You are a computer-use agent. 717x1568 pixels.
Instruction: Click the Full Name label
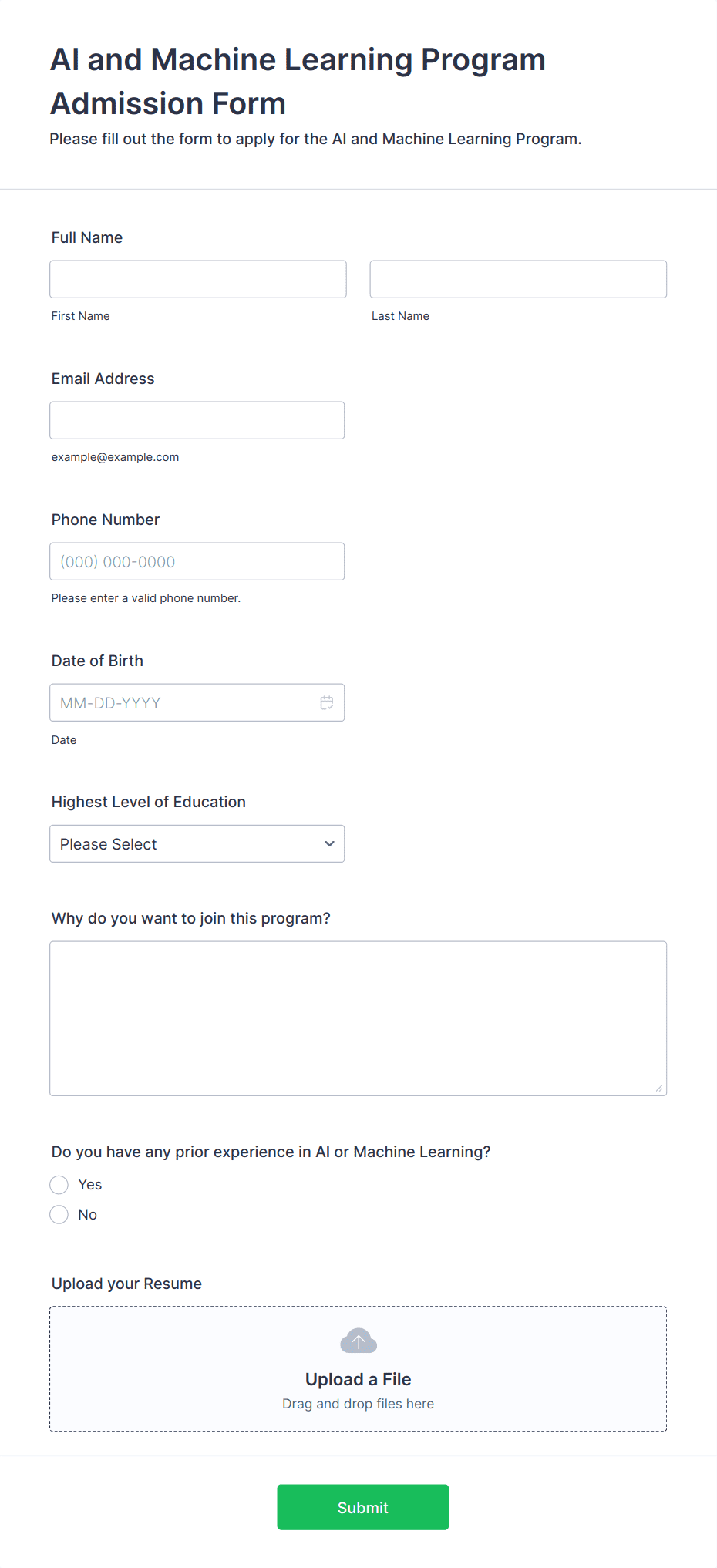[x=87, y=237]
